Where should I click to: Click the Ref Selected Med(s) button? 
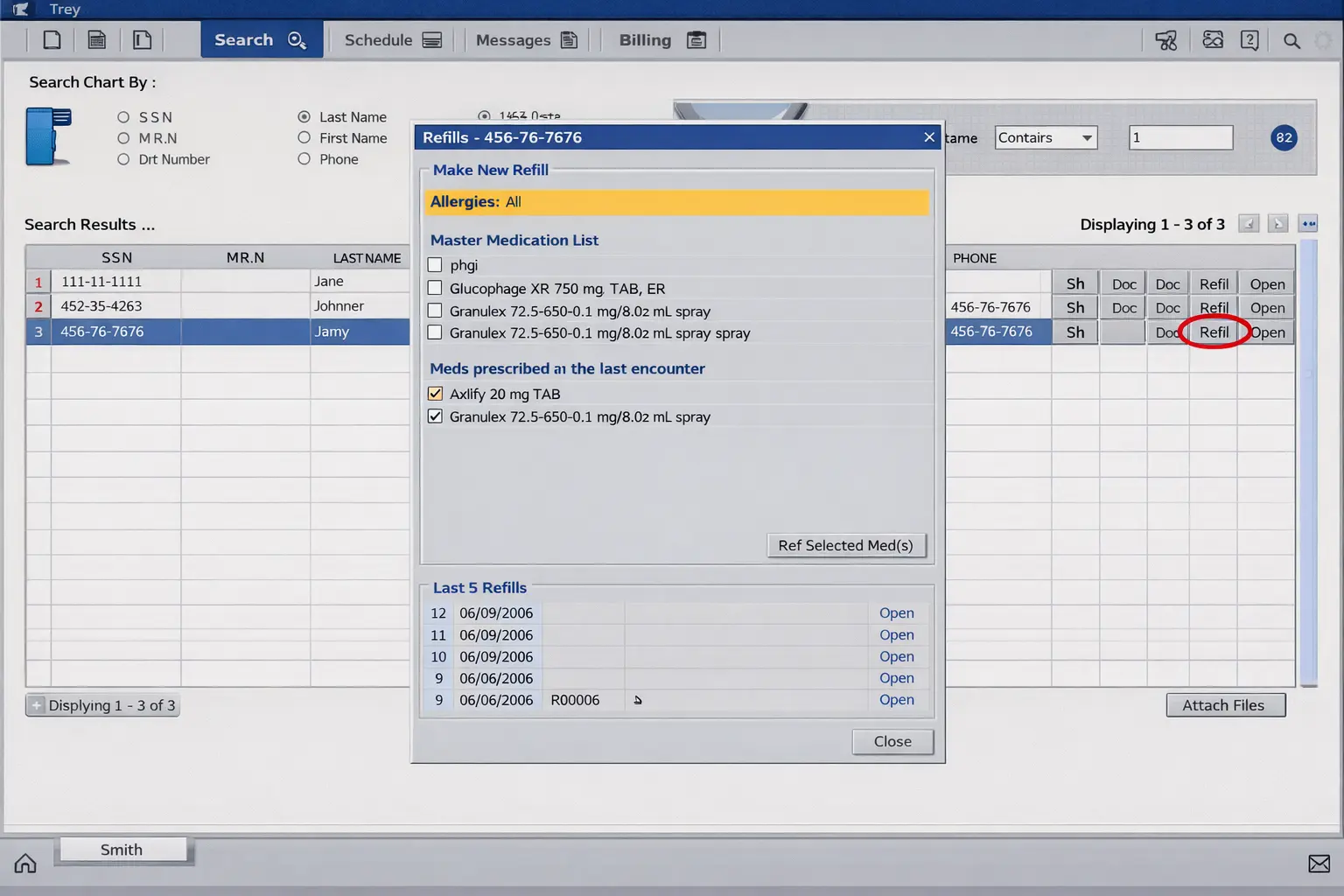tap(846, 545)
